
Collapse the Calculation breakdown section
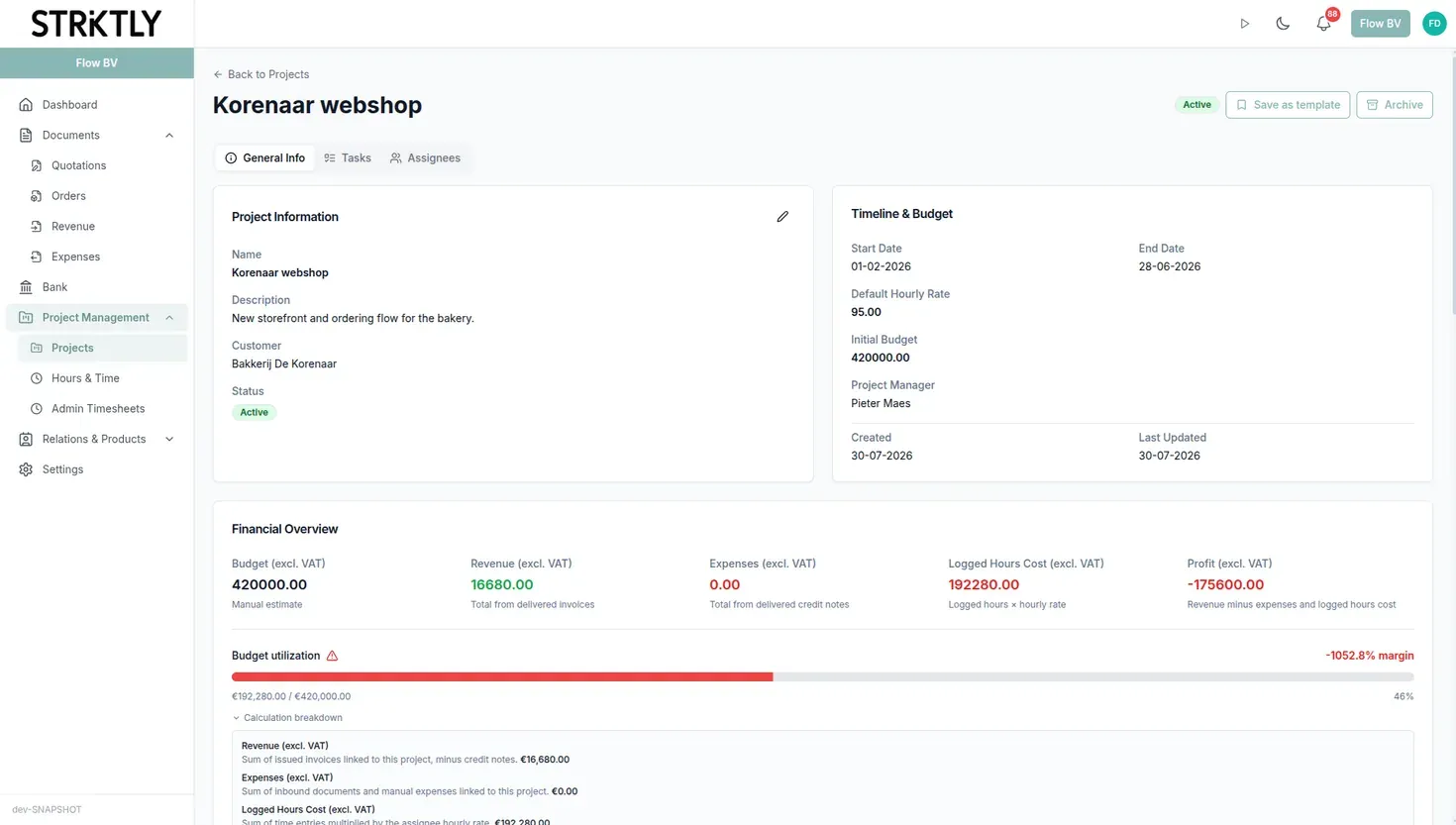tap(287, 718)
